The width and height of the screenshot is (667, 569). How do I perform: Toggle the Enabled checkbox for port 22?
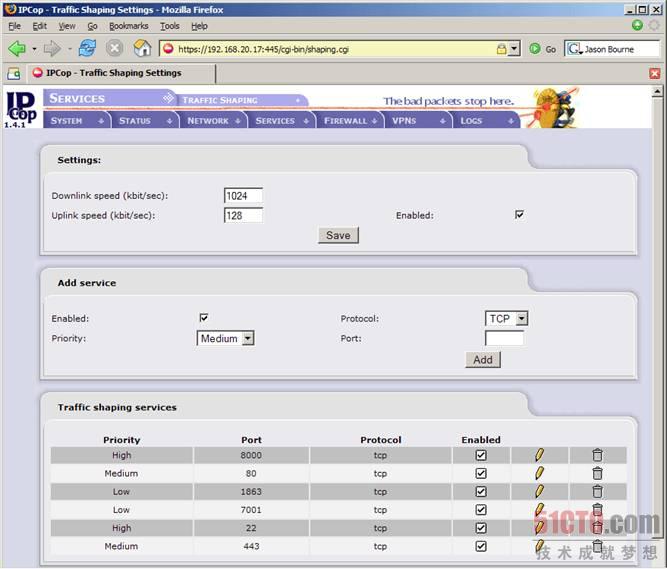pyautogui.click(x=481, y=529)
